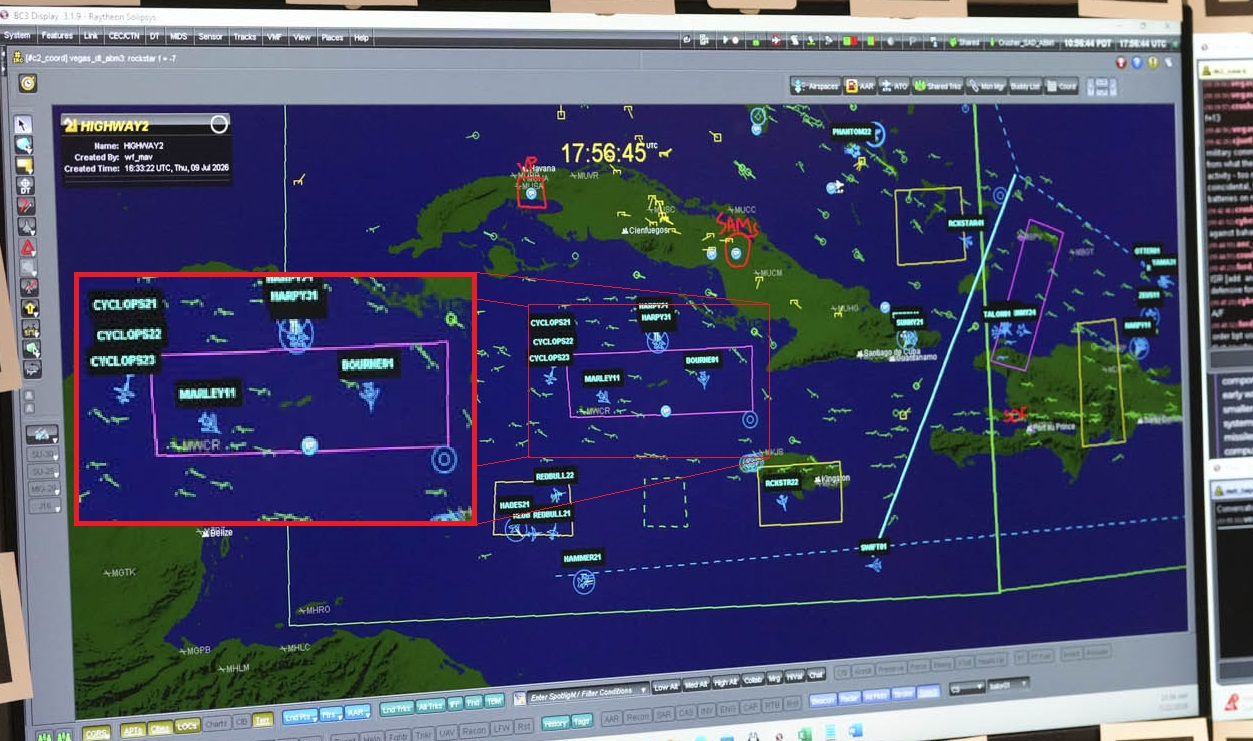Click the Kingston label on the map

833,479
